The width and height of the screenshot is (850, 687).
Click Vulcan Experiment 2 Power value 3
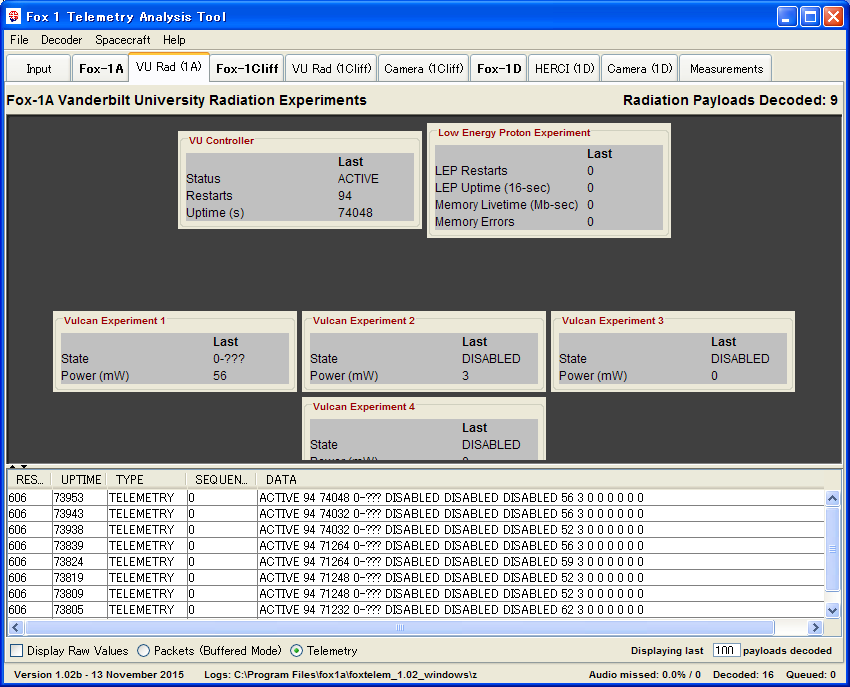click(x=465, y=376)
